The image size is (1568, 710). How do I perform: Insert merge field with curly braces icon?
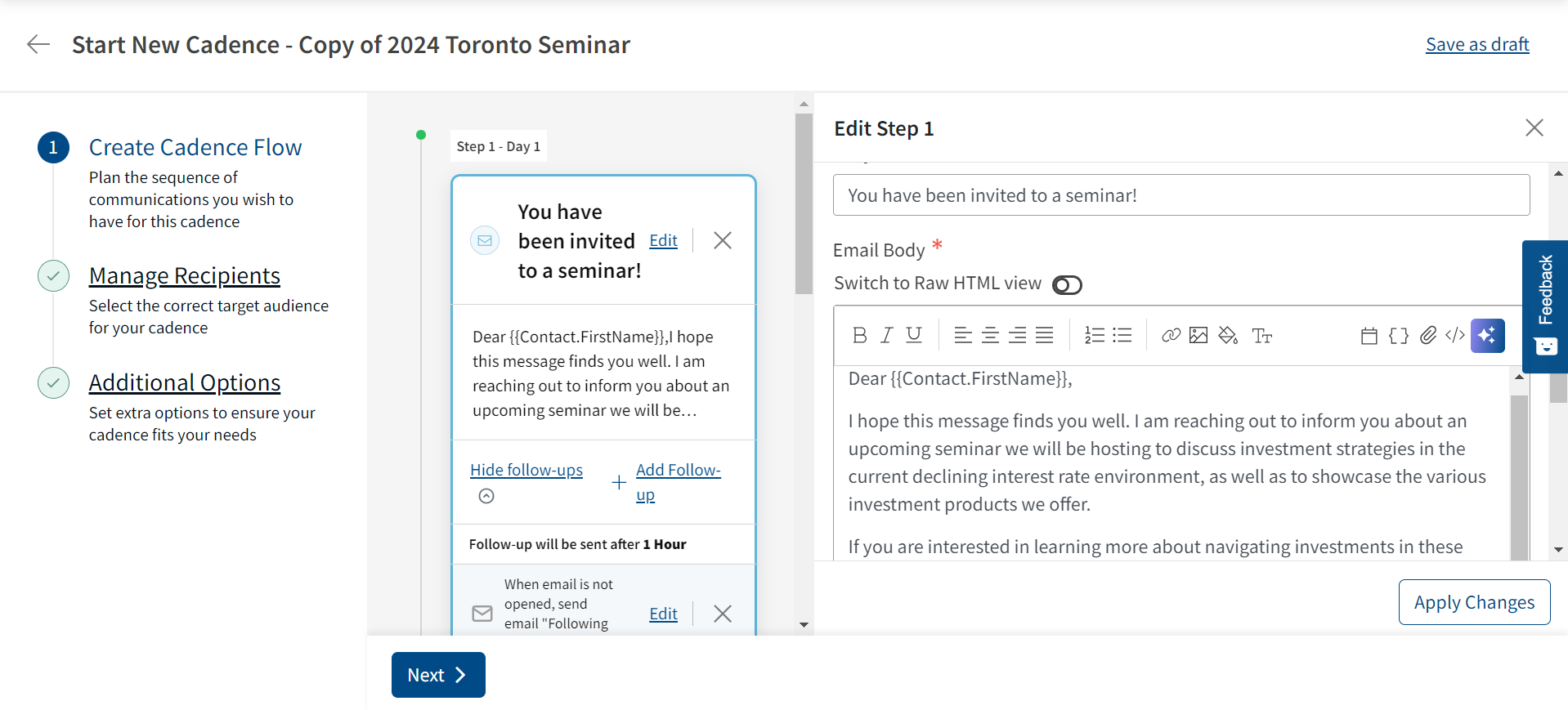pos(1399,335)
